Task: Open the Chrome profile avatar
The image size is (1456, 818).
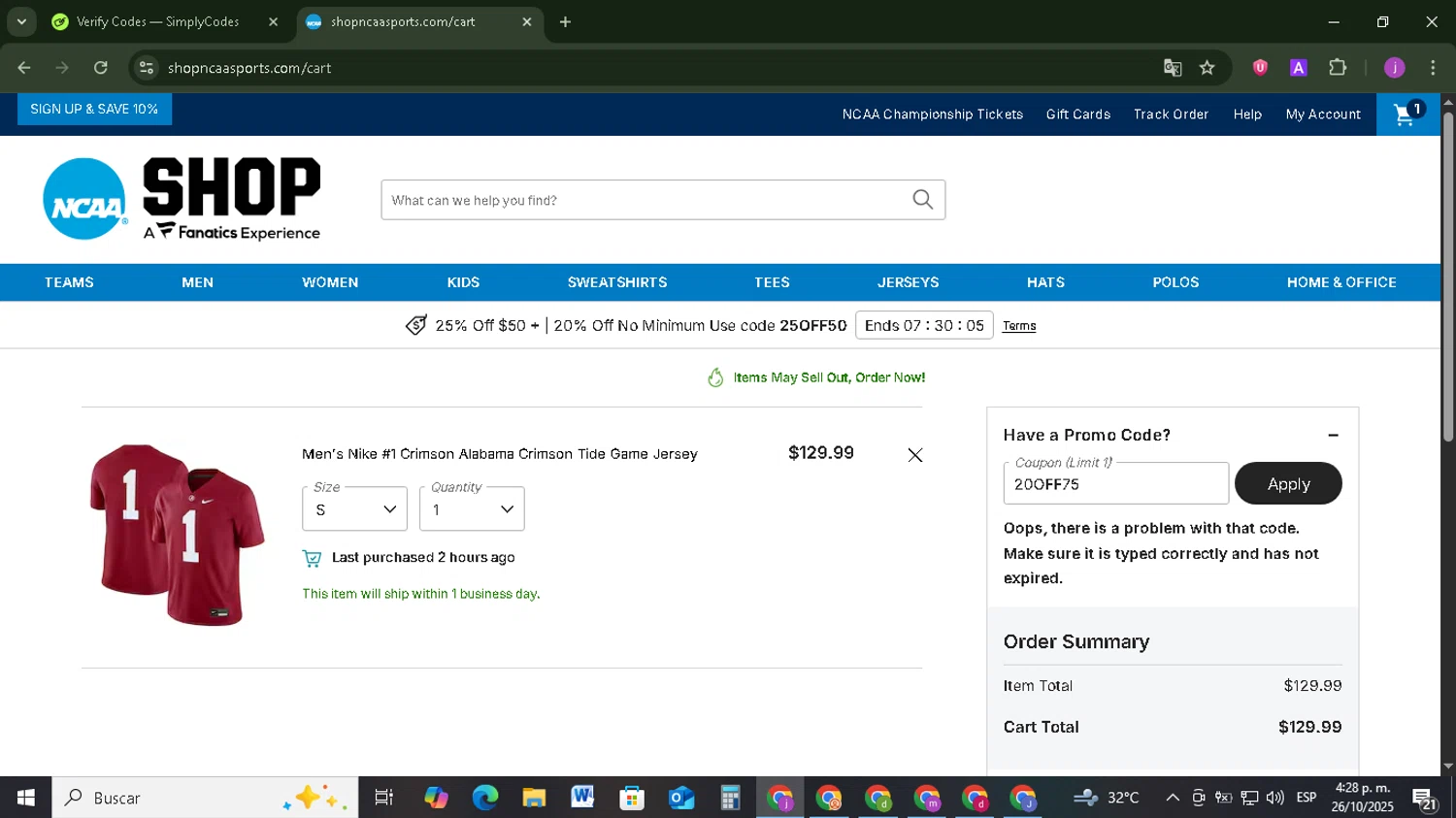Action: [x=1394, y=68]
